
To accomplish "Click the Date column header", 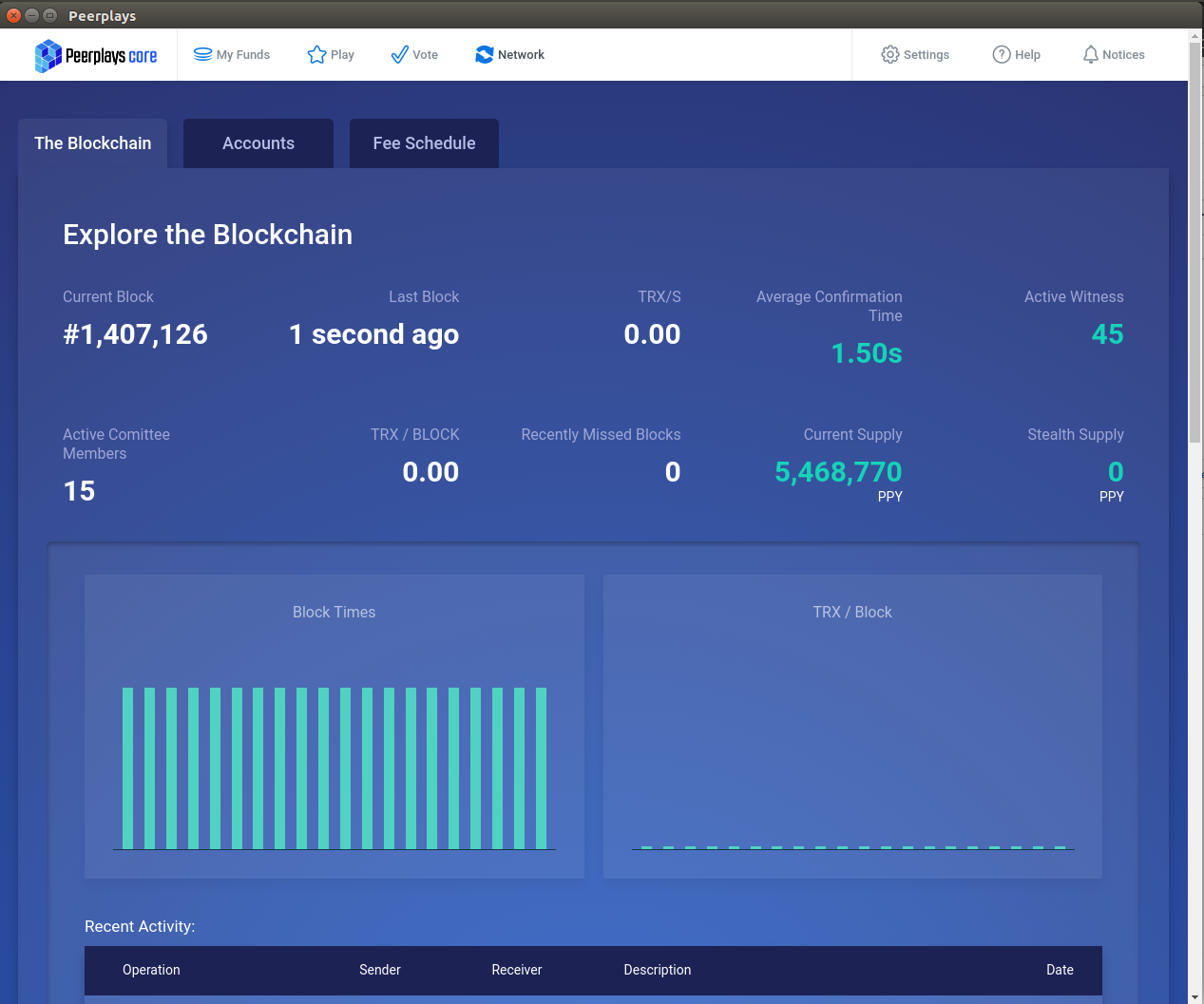I will (x=1060, y=970).
